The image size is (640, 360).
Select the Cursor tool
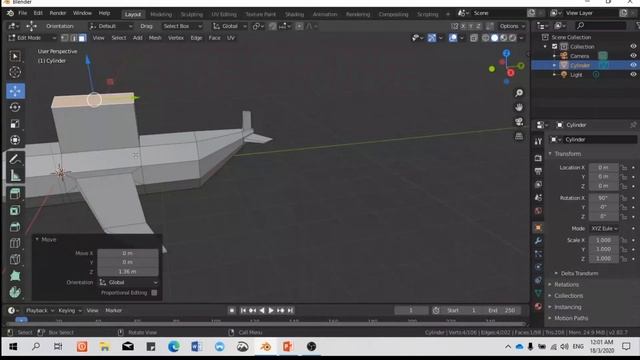15,72
